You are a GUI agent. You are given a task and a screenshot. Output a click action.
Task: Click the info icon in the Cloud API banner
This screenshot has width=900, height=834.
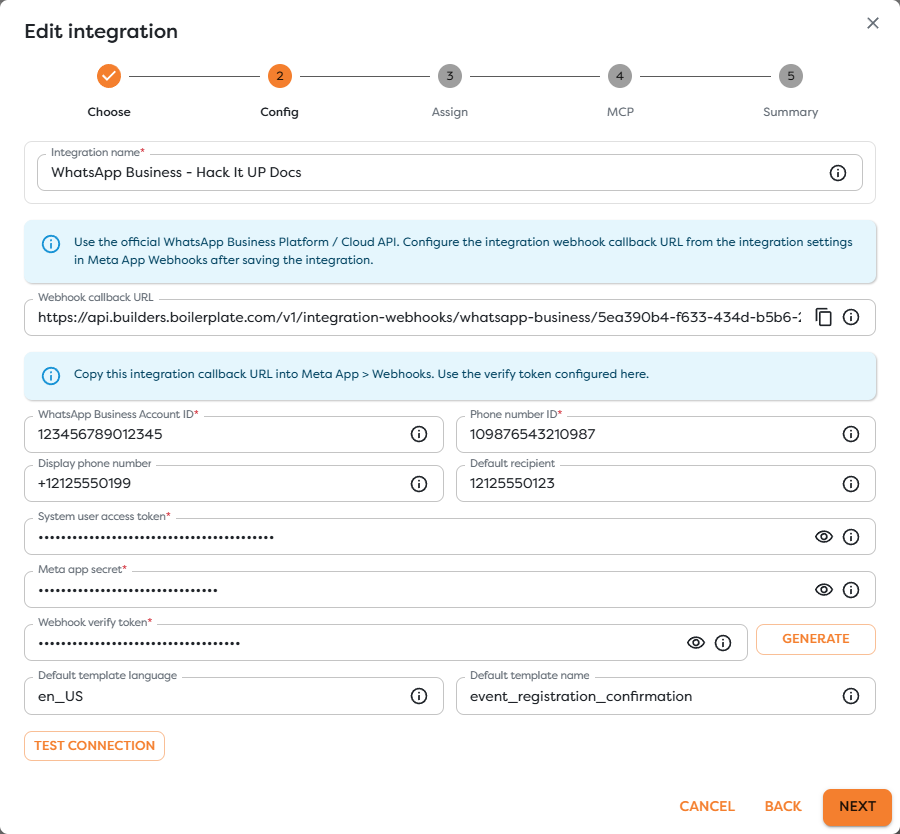pos(51,244)
